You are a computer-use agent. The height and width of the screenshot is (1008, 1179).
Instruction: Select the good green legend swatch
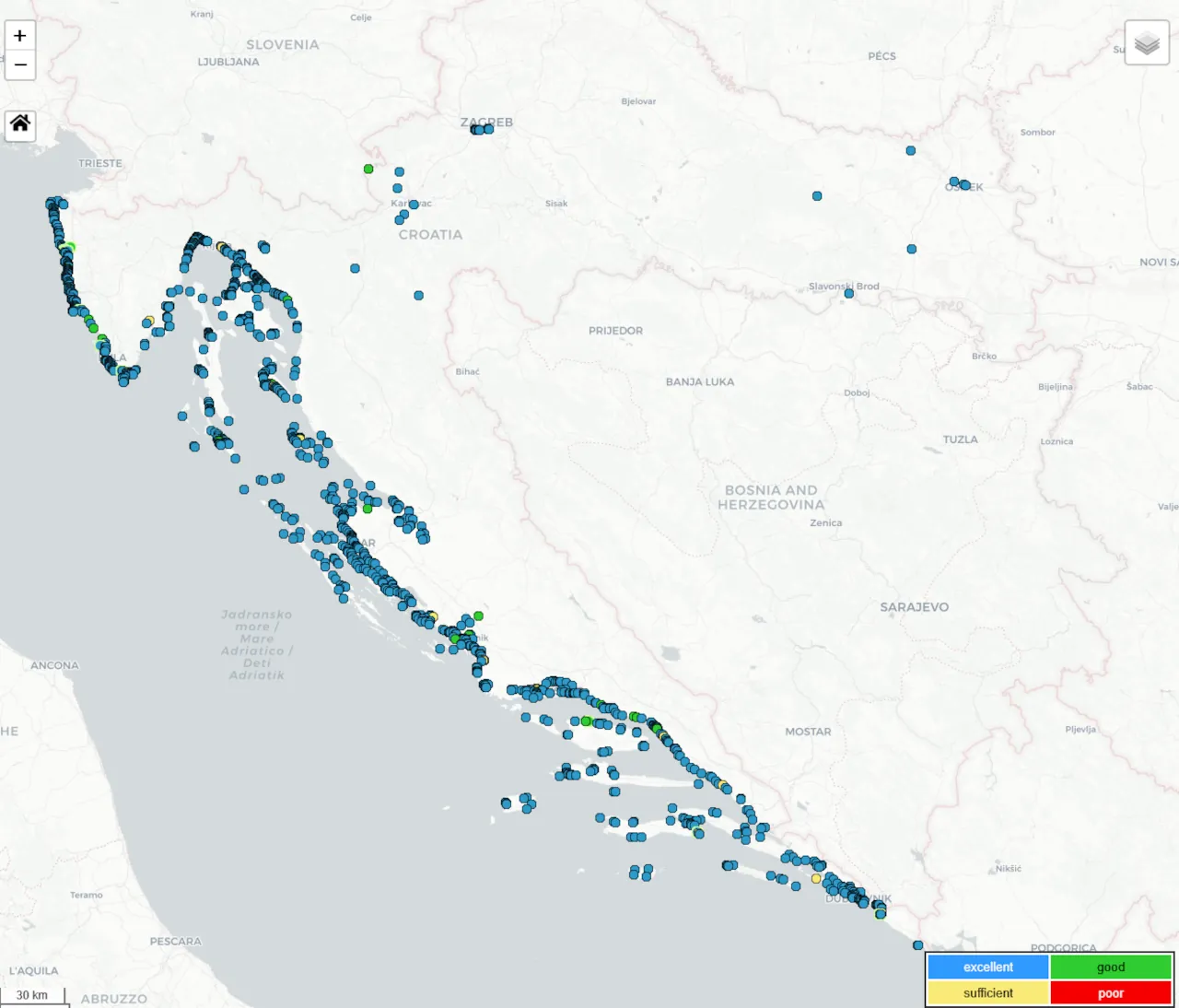click(1111, 967)
